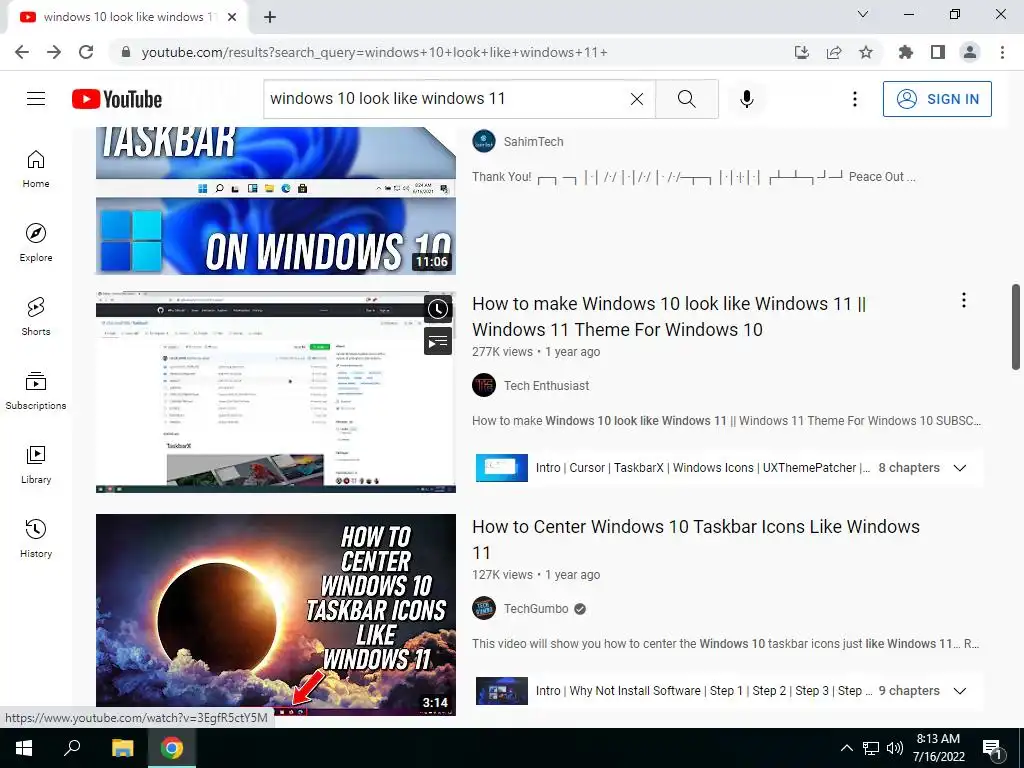Click Watch later clock icon on thumbnail
The image size is (1024, 768).
[x=438, y=310]
